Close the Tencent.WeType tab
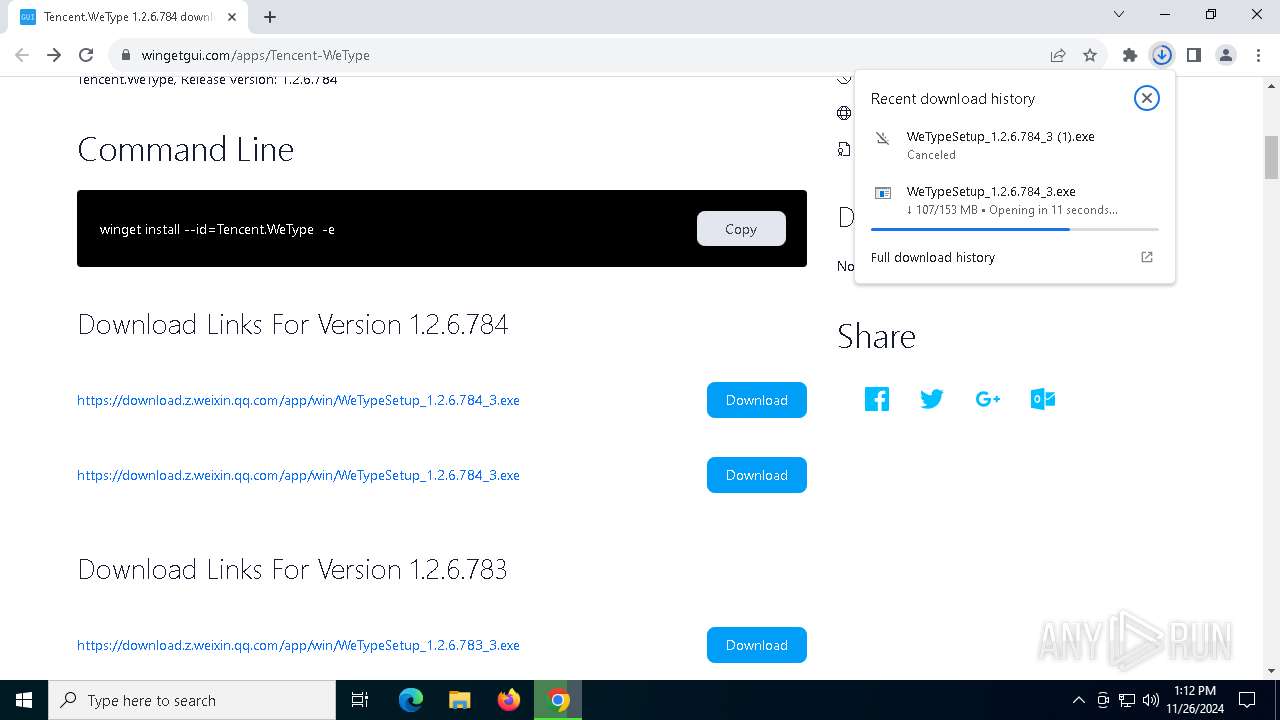 231,17
